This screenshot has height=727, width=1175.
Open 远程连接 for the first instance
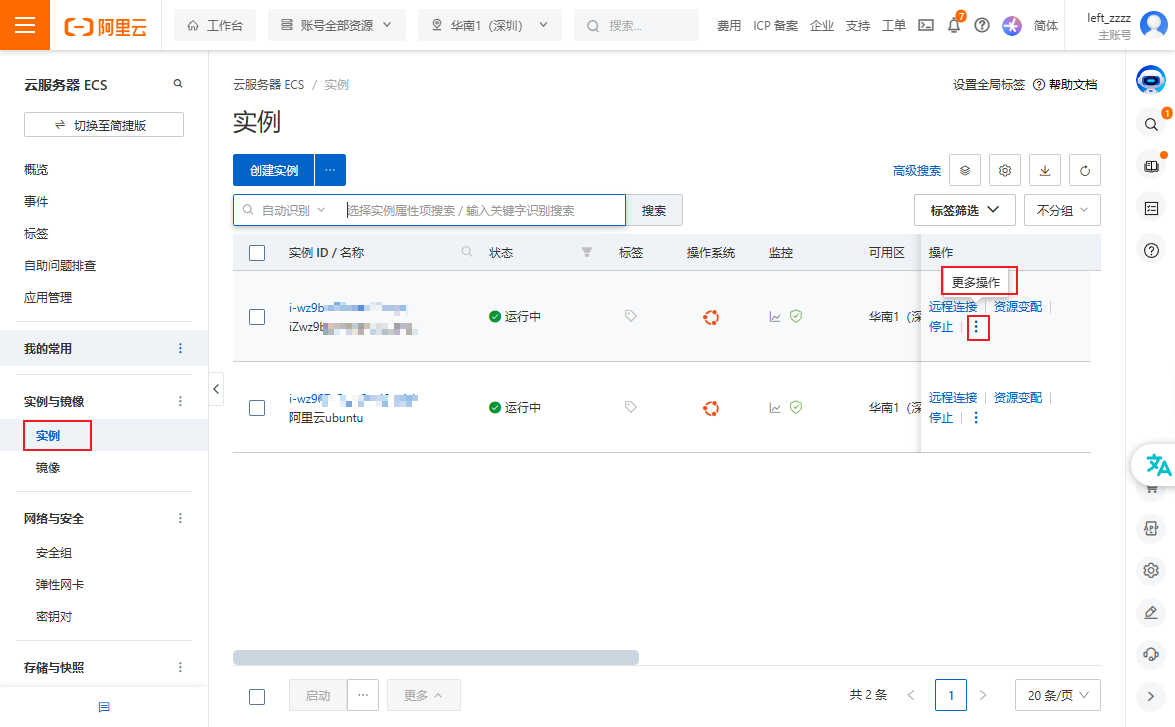click(x=953, y=306)
